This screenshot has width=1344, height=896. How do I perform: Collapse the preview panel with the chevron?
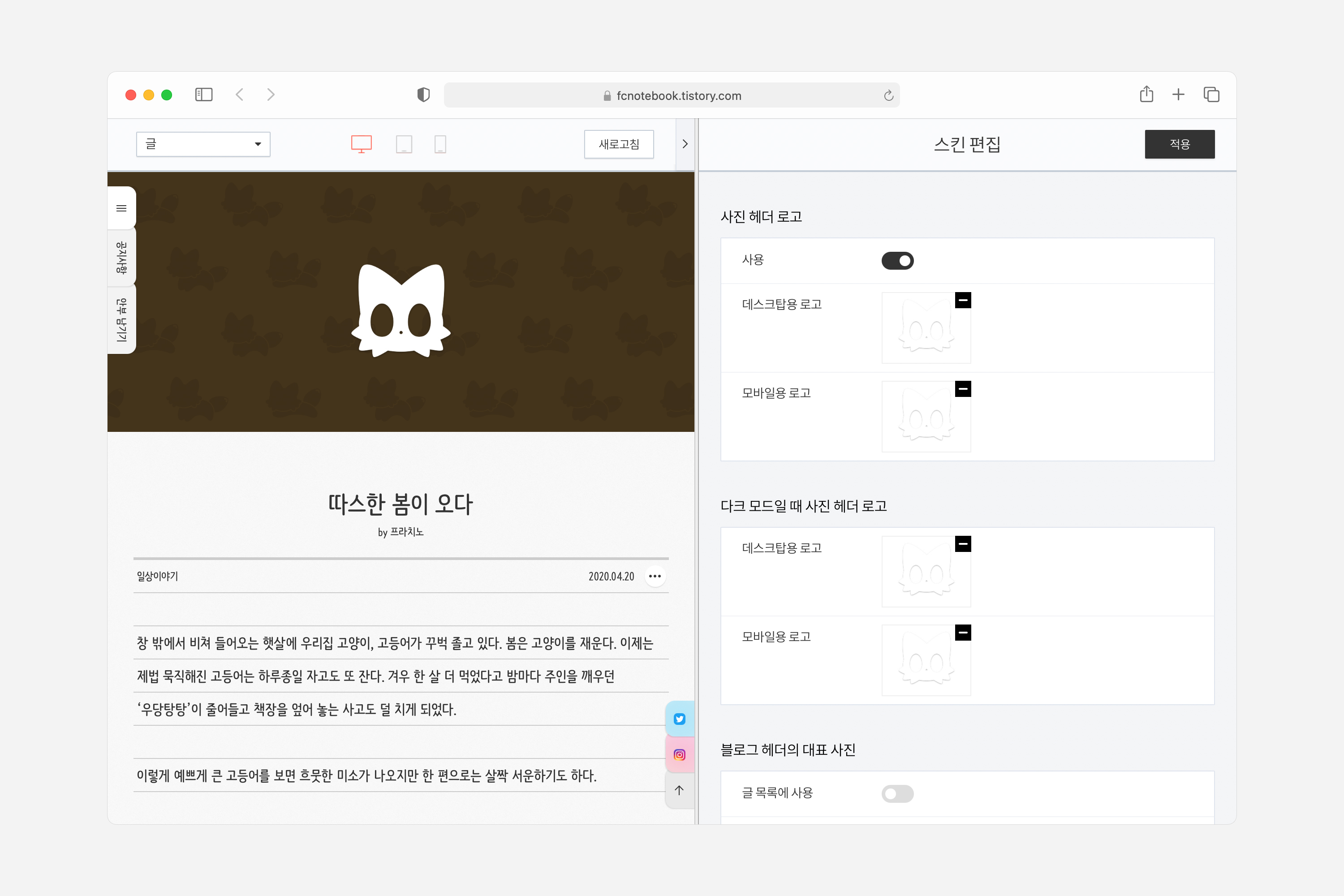point(685,144)
